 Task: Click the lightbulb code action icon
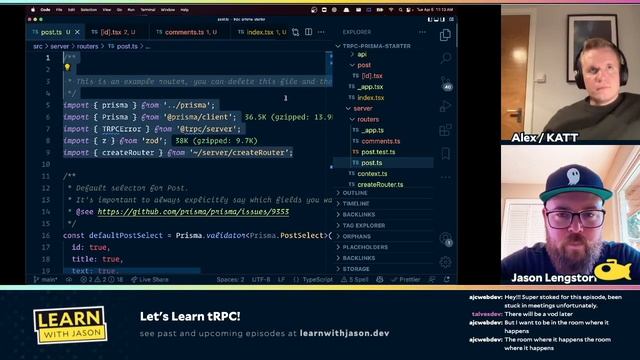tap(67, 68)
